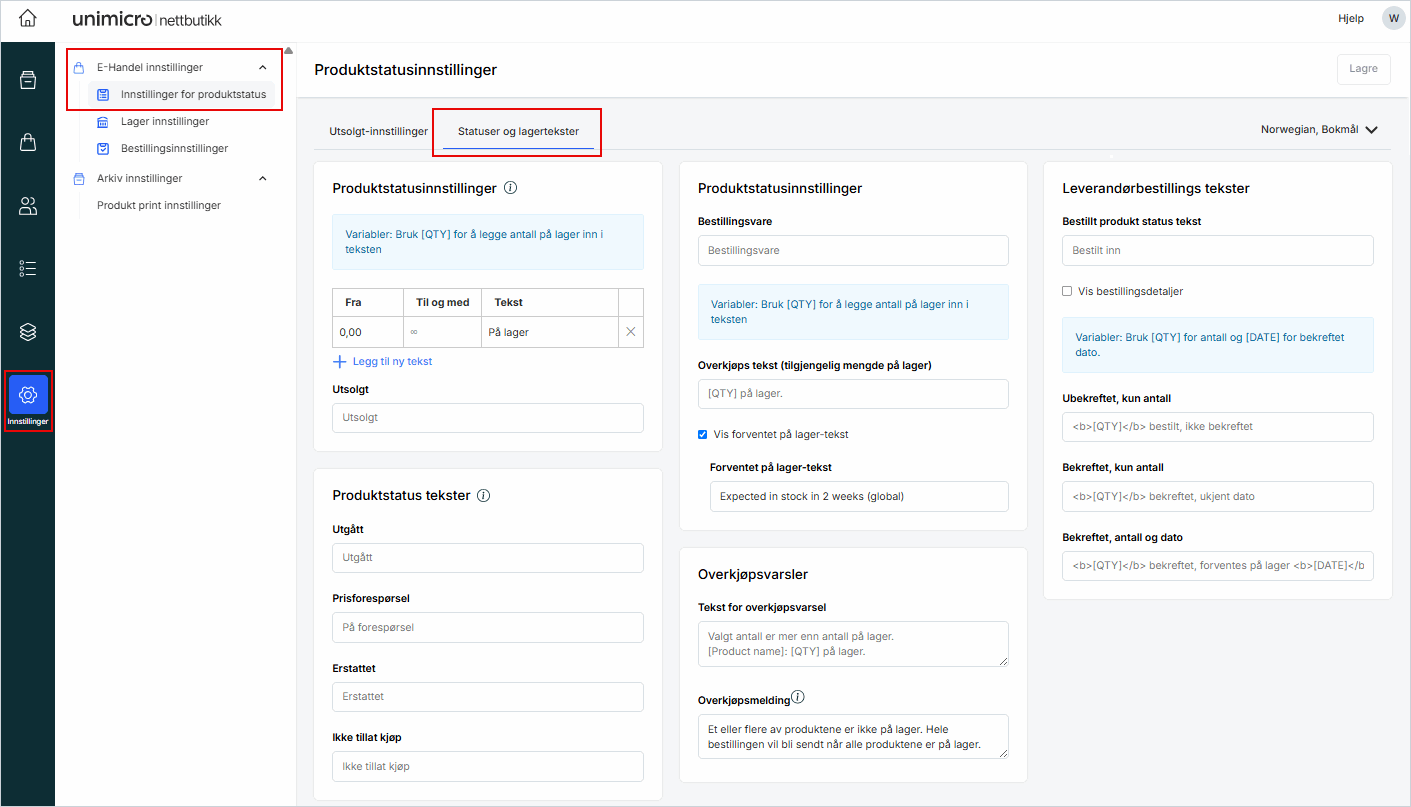The width and height of the screenshot is (1411, 807).
Task: Collapse the Arkiv innstillinger section
Action: (x=263, y=179)
